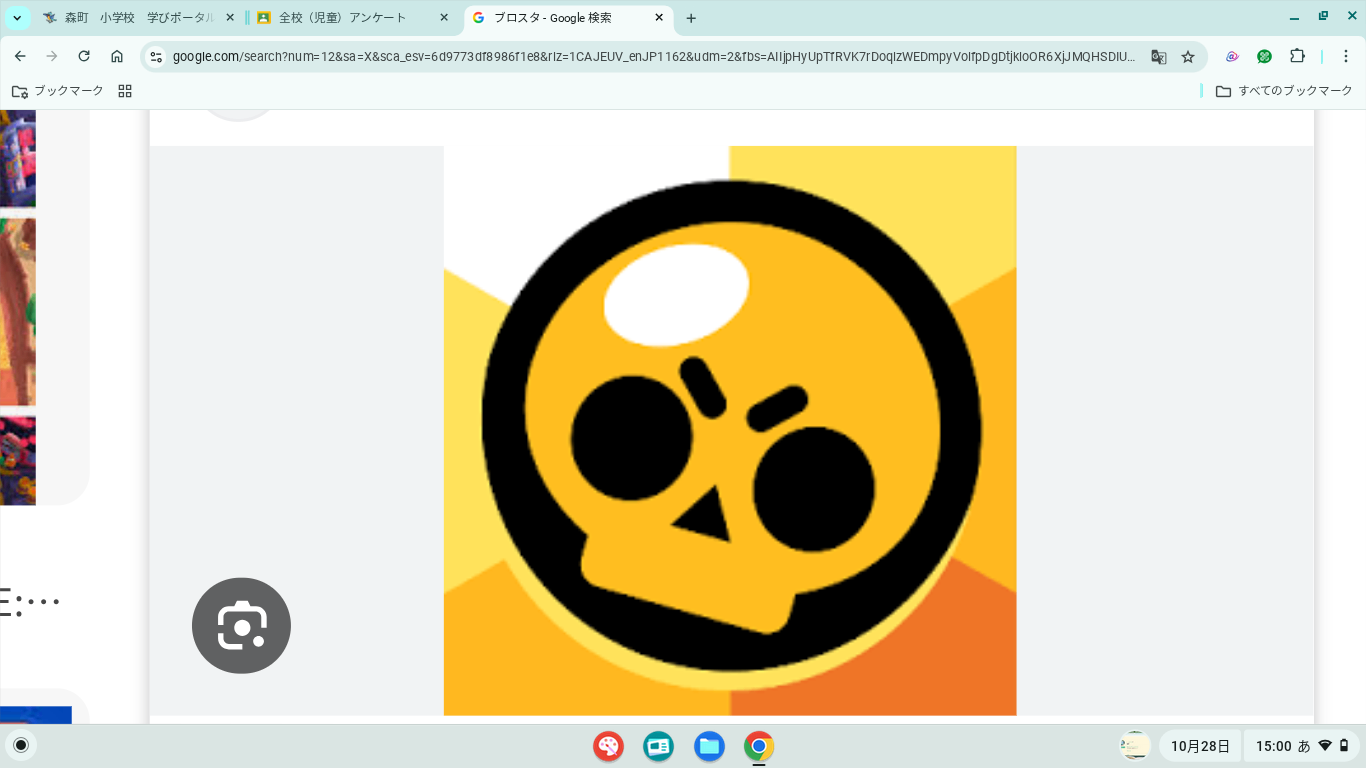Go back with the back arrow

click(x=21, y=57)
